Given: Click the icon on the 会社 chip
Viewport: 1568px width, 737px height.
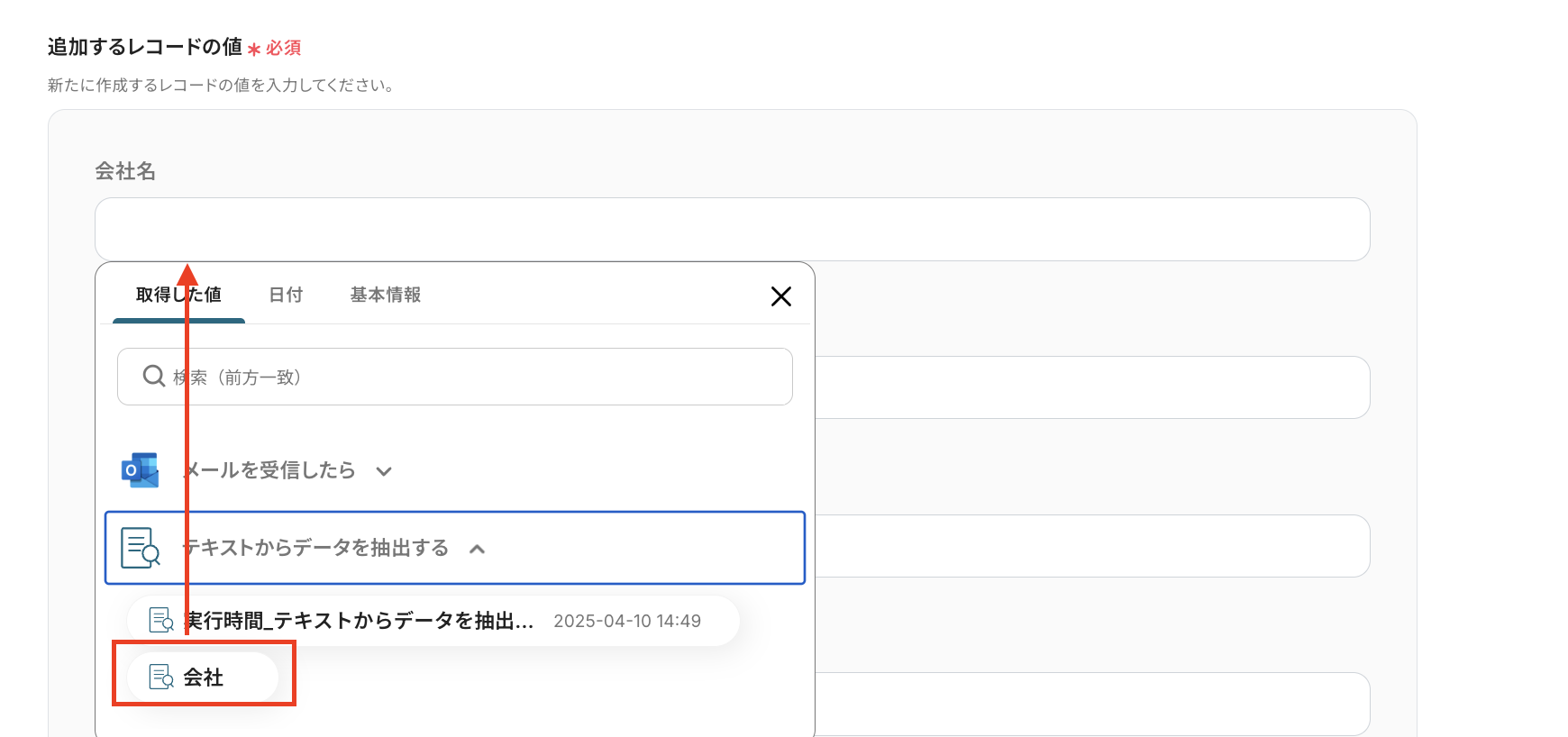Looking at the screenshot, I should pos(161,677).
